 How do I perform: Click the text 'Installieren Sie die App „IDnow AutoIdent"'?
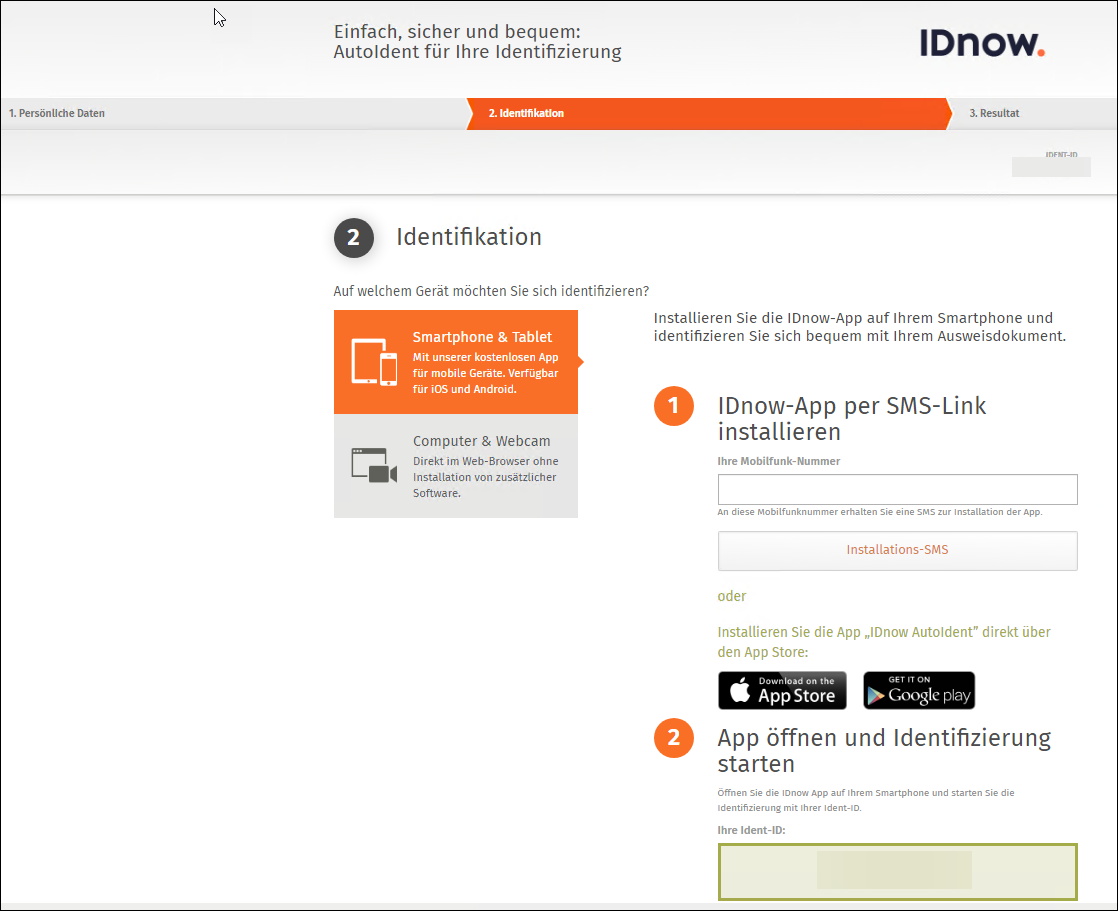pos(848,632)
